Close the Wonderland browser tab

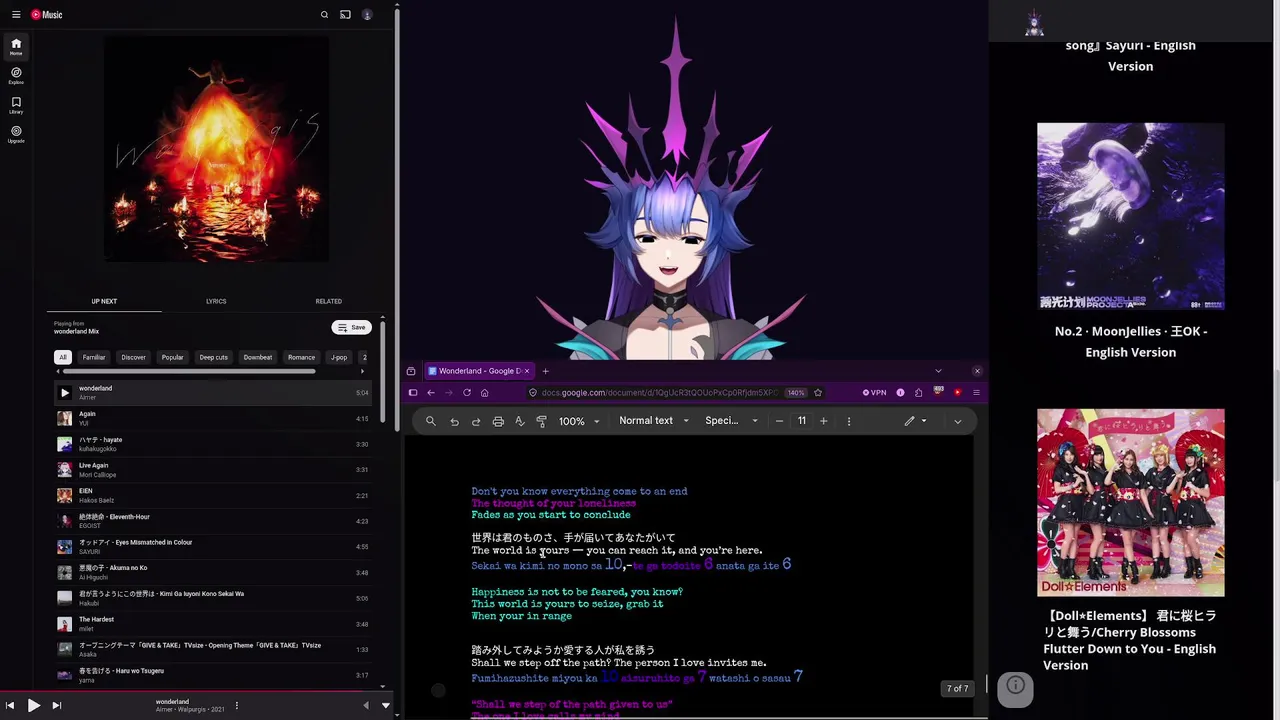[x=527, y=371]
